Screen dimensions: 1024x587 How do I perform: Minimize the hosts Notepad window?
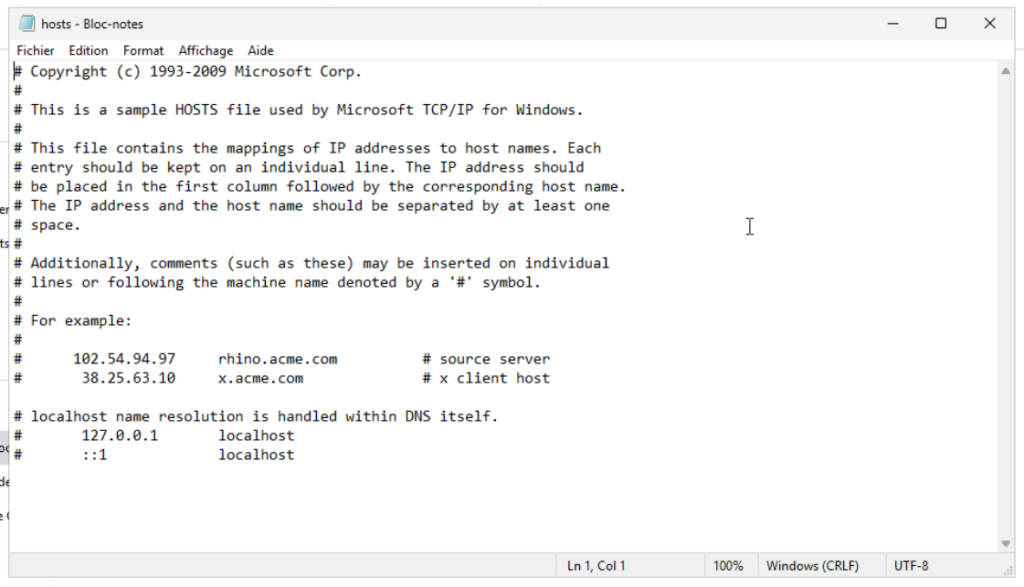click(892, 23)
